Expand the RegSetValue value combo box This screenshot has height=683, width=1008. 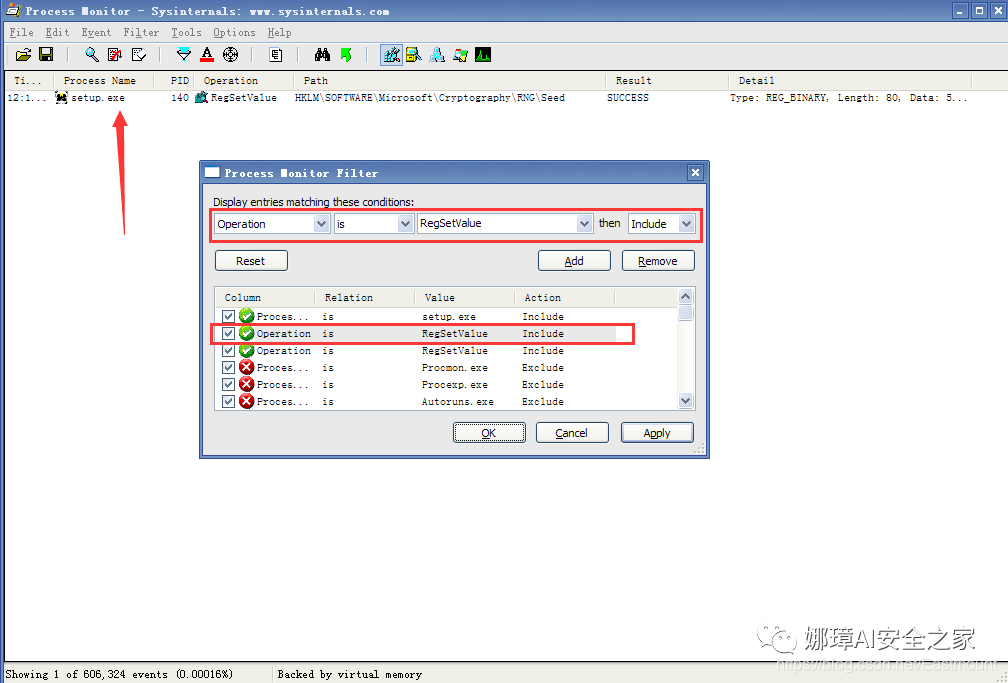click(584, 224)
